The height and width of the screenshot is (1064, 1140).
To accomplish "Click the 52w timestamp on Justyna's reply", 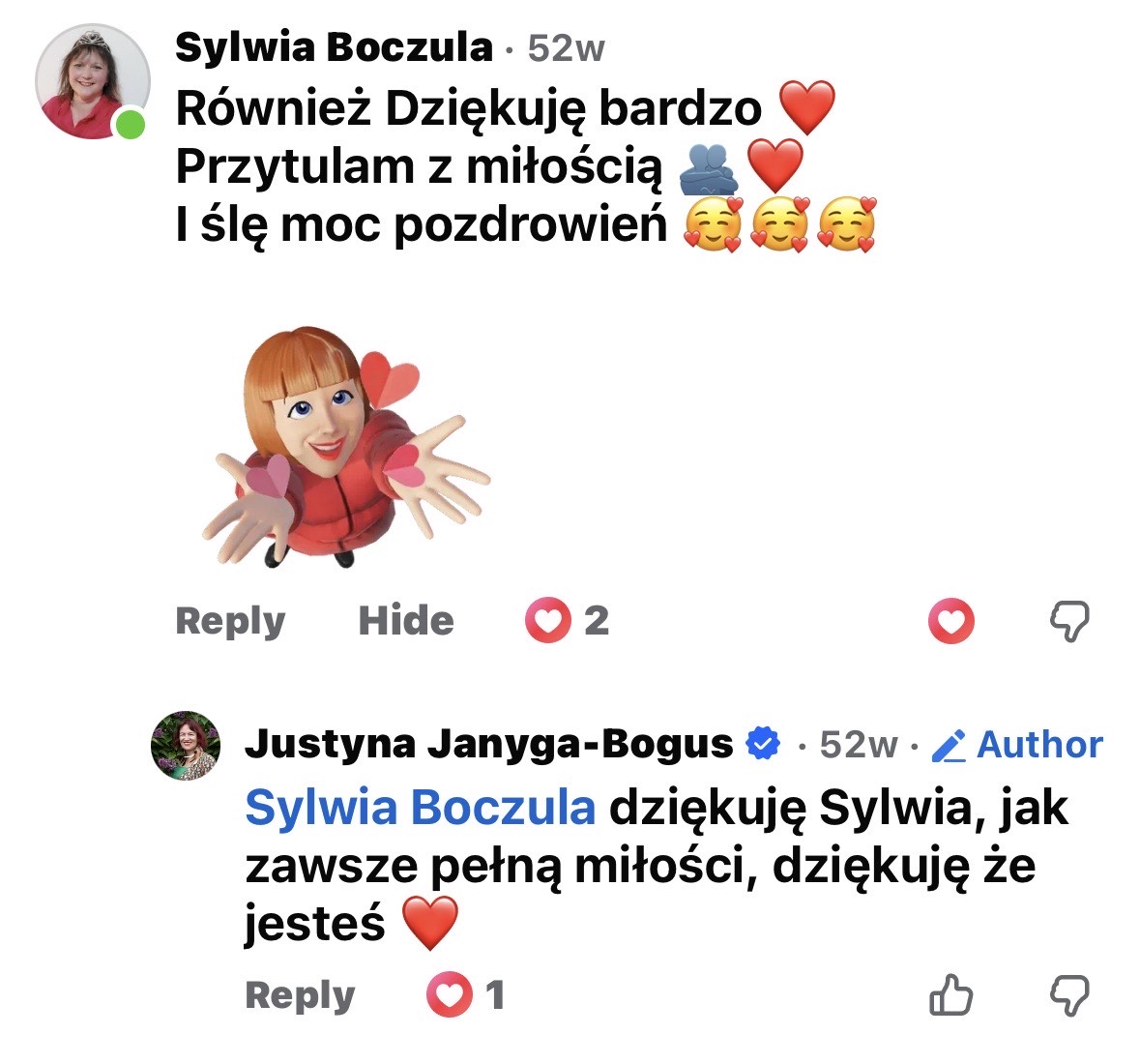I will click(859, 746).
